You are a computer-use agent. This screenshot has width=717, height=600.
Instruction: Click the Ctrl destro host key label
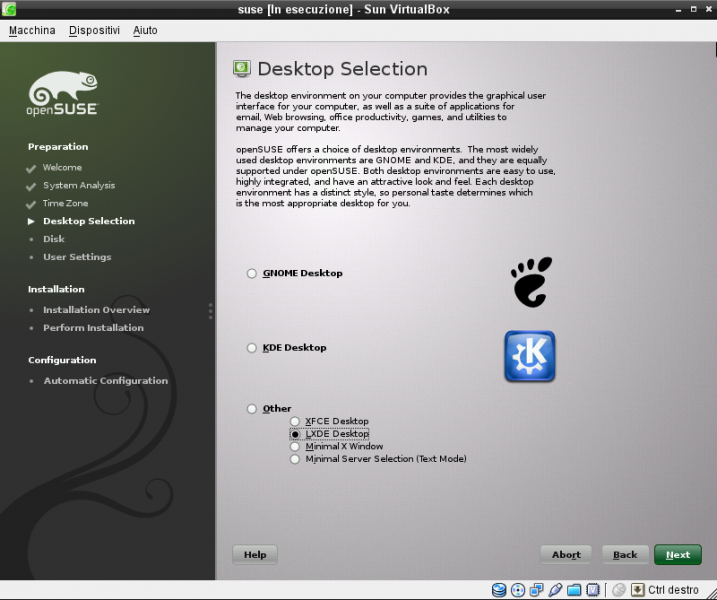pyautogui.click(x=673, y=590)
